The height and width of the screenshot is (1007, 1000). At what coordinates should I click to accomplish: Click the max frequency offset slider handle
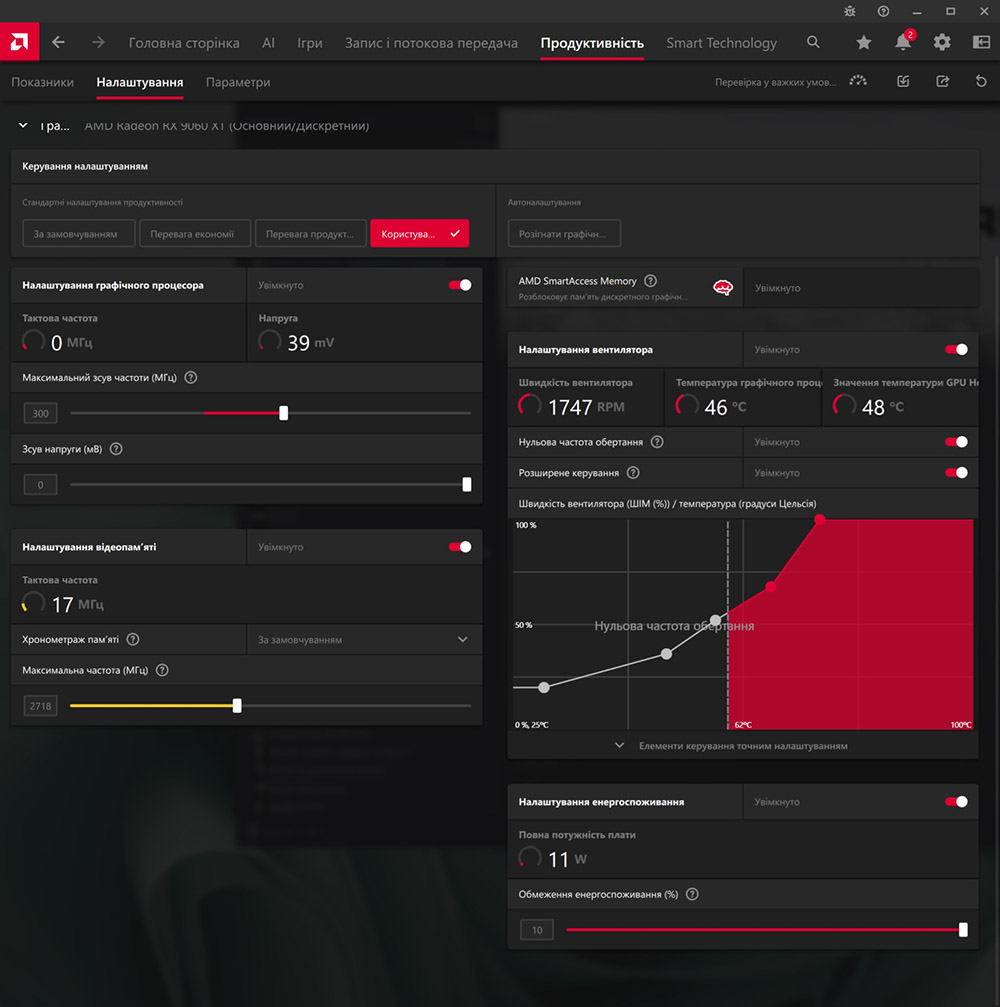(x=283, y=413)
